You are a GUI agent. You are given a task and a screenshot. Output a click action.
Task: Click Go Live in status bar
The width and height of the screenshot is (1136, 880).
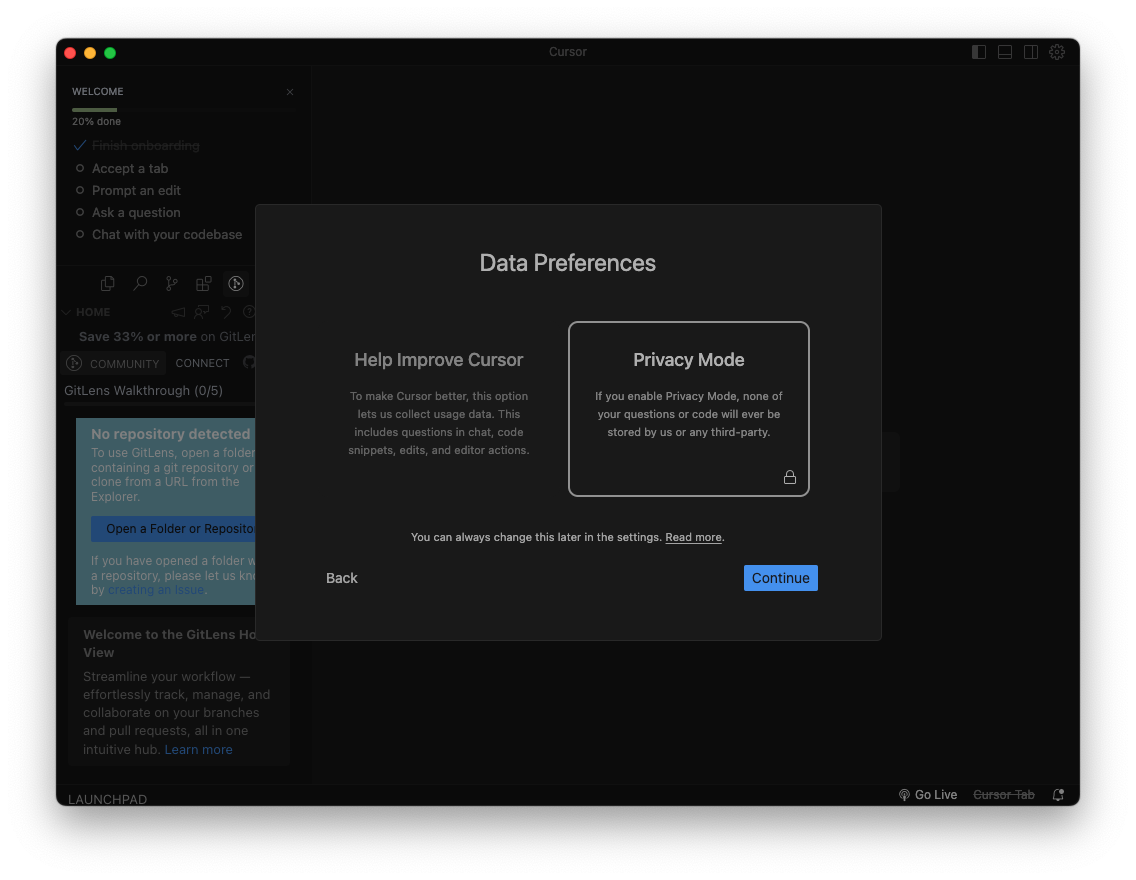(927, 795)
